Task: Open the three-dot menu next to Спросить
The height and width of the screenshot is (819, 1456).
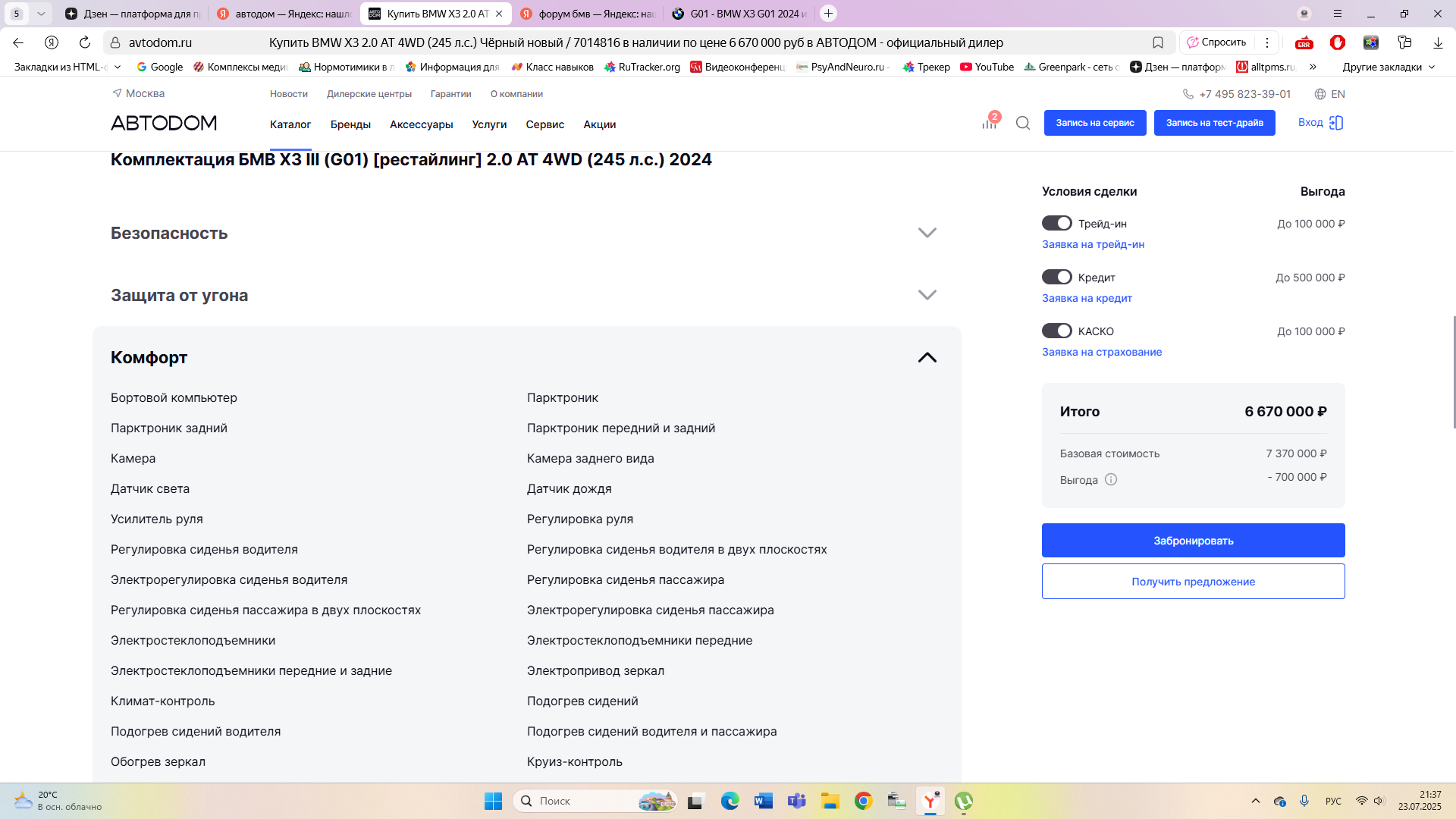Action: [1267, 42]
